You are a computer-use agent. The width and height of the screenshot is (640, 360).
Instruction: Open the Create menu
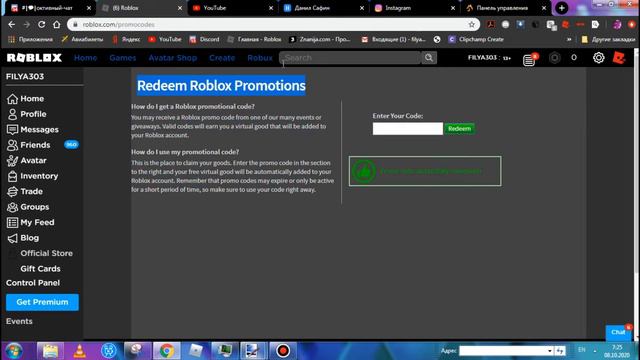pos(222,58)
